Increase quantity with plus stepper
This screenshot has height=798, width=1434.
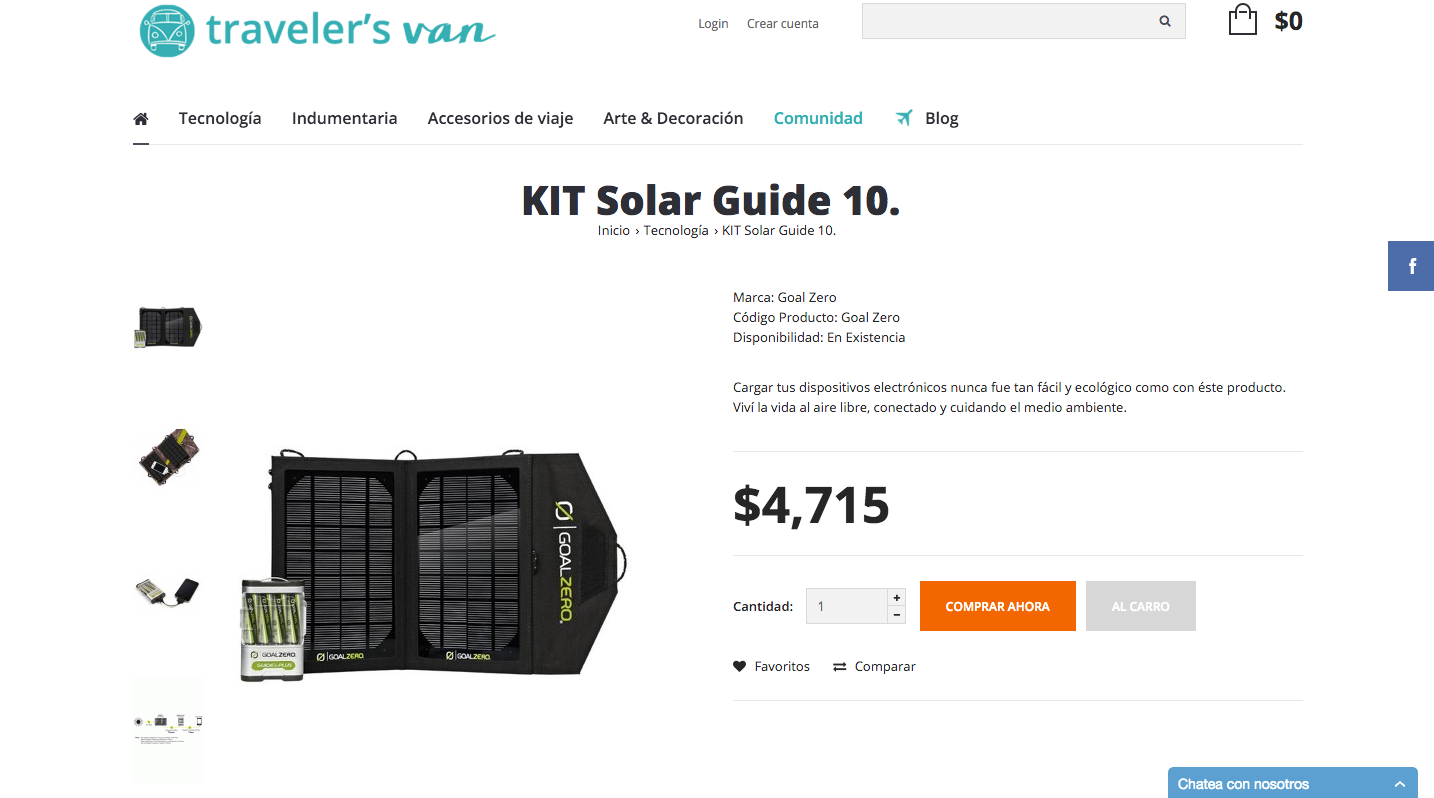896,597
